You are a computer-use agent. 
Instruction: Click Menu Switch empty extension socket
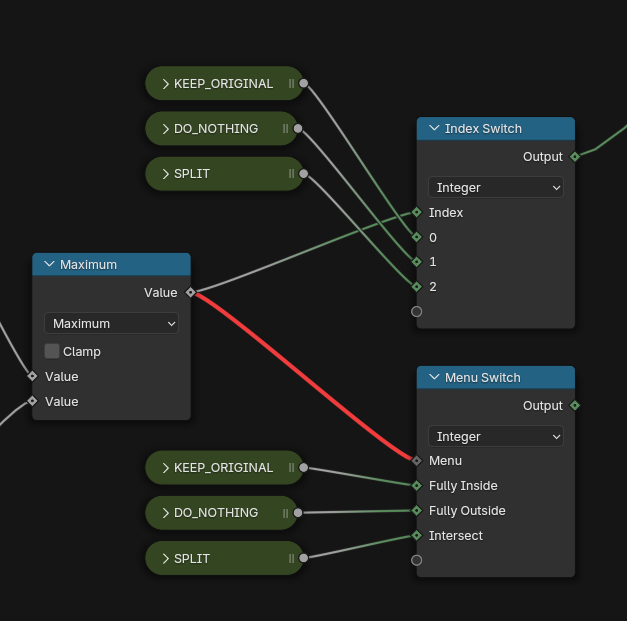pos(417,560)
